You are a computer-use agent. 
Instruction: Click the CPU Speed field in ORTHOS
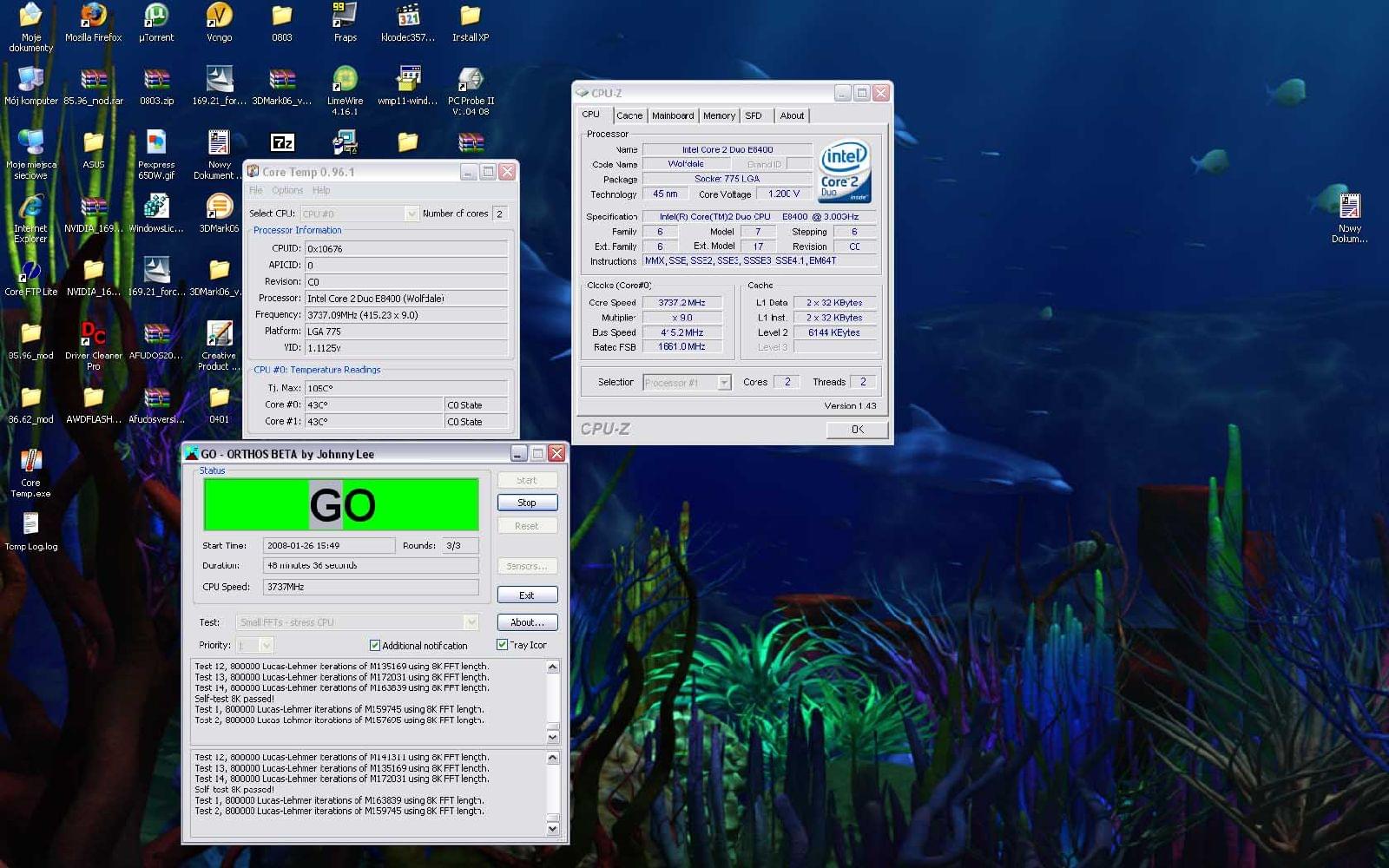[x=371, y=587]
